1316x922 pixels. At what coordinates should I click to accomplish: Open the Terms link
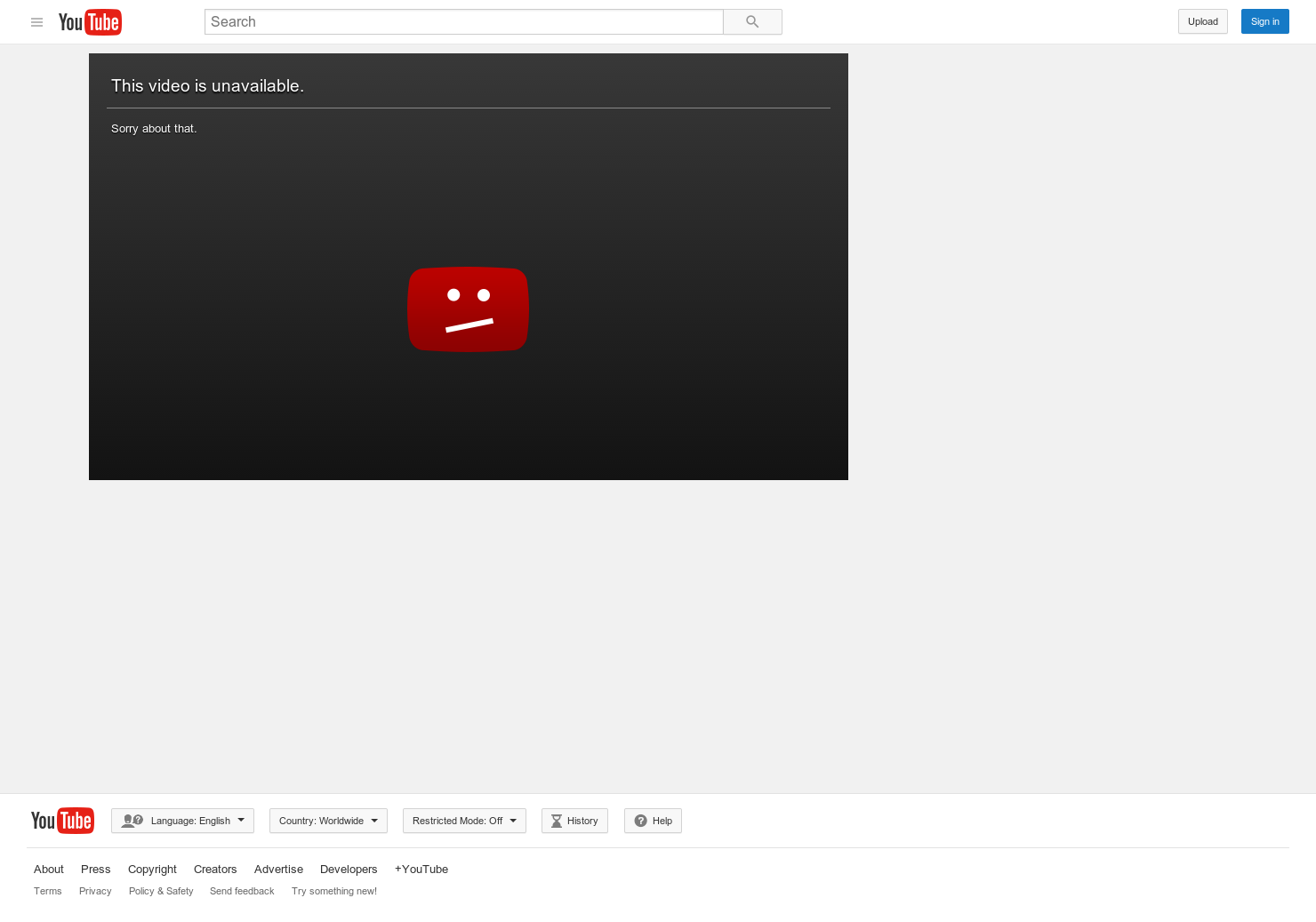point(48,891)
